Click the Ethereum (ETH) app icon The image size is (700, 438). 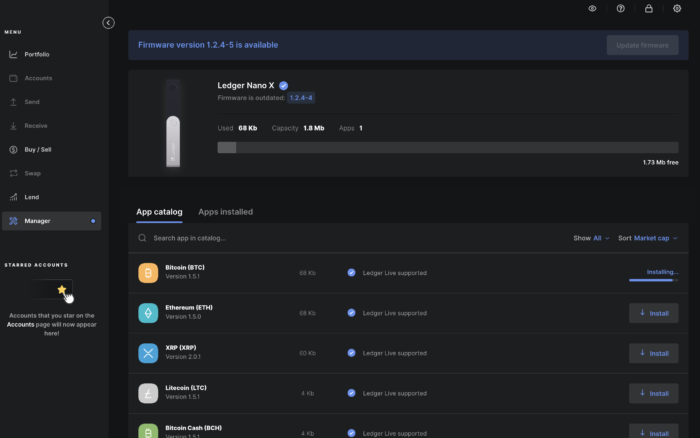[x=148, y=313]
